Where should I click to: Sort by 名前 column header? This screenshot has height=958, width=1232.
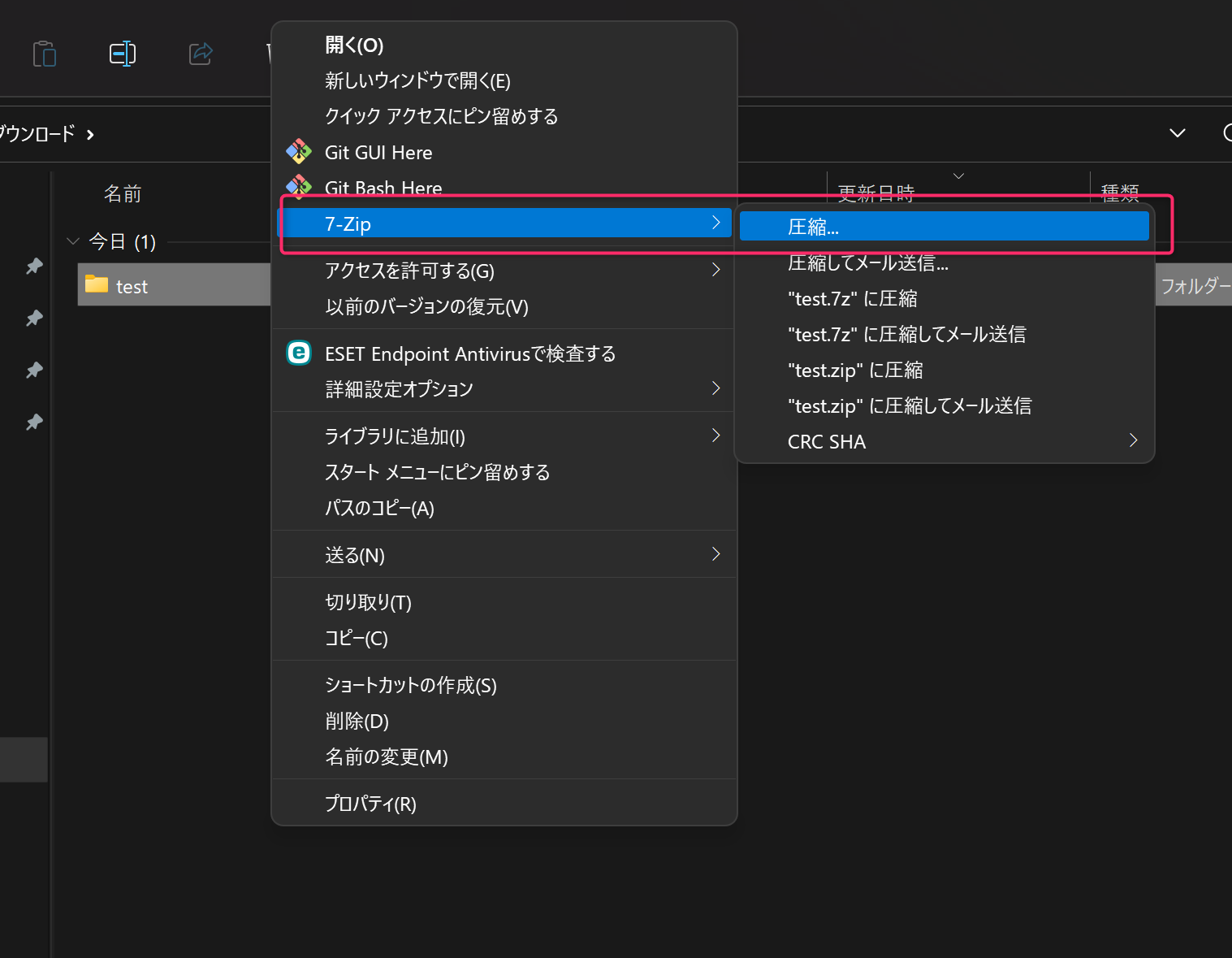(x=123, y=193)
